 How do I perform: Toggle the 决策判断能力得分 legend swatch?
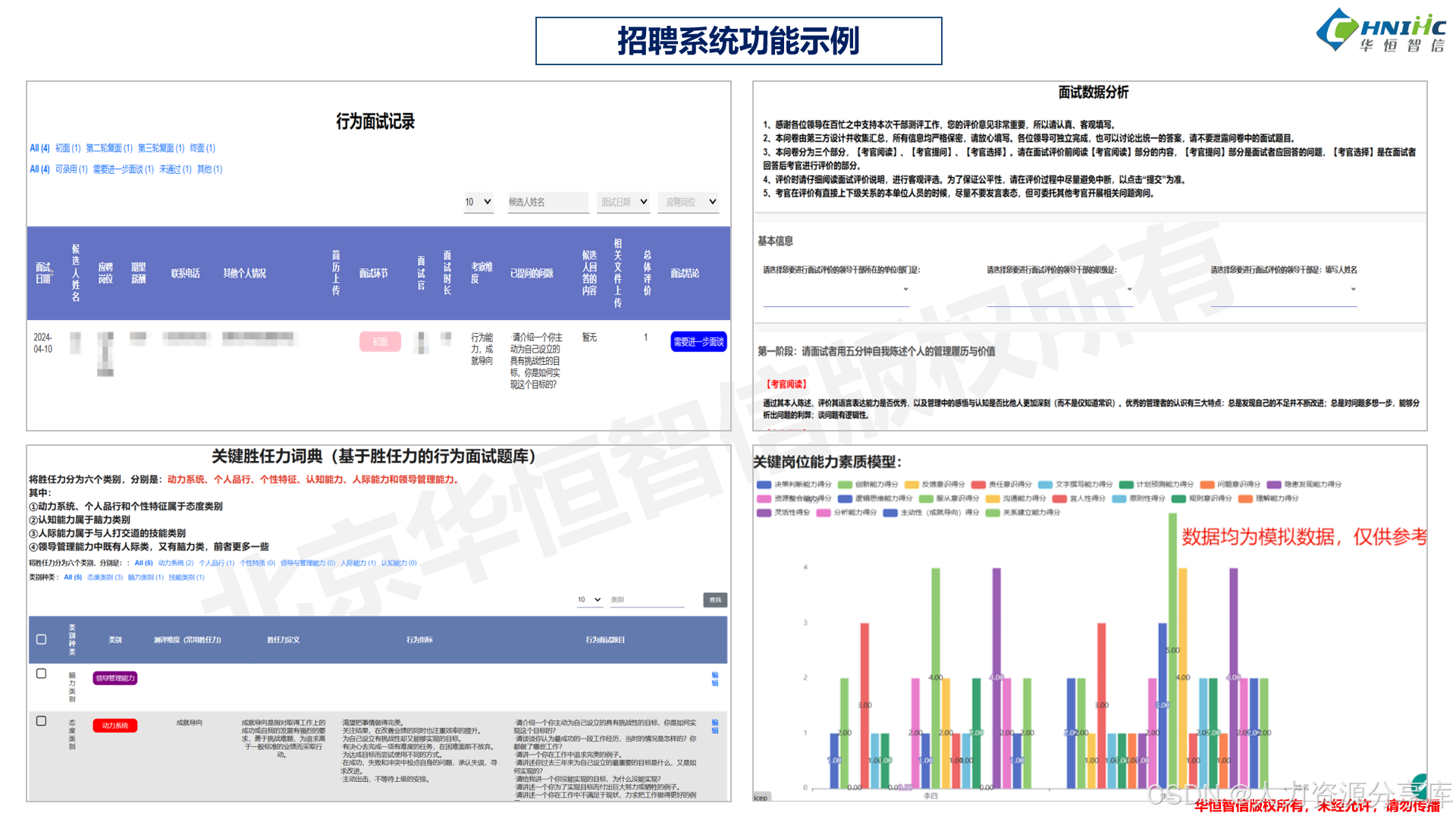[x=764, y=485]
